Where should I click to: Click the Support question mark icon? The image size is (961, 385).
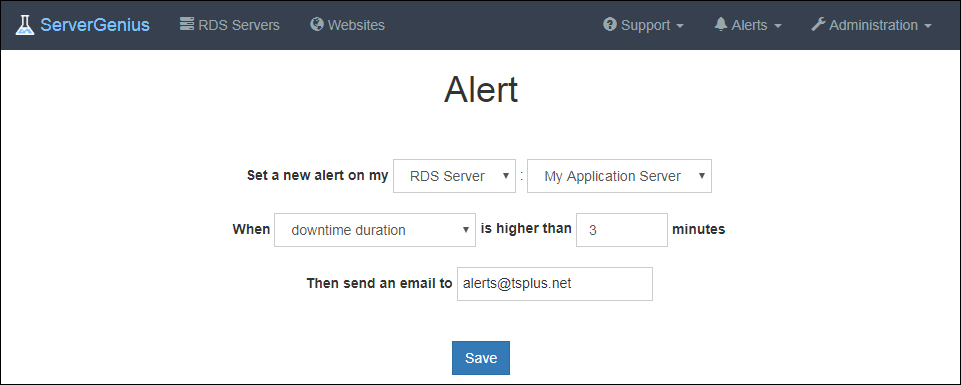point(609,25)
